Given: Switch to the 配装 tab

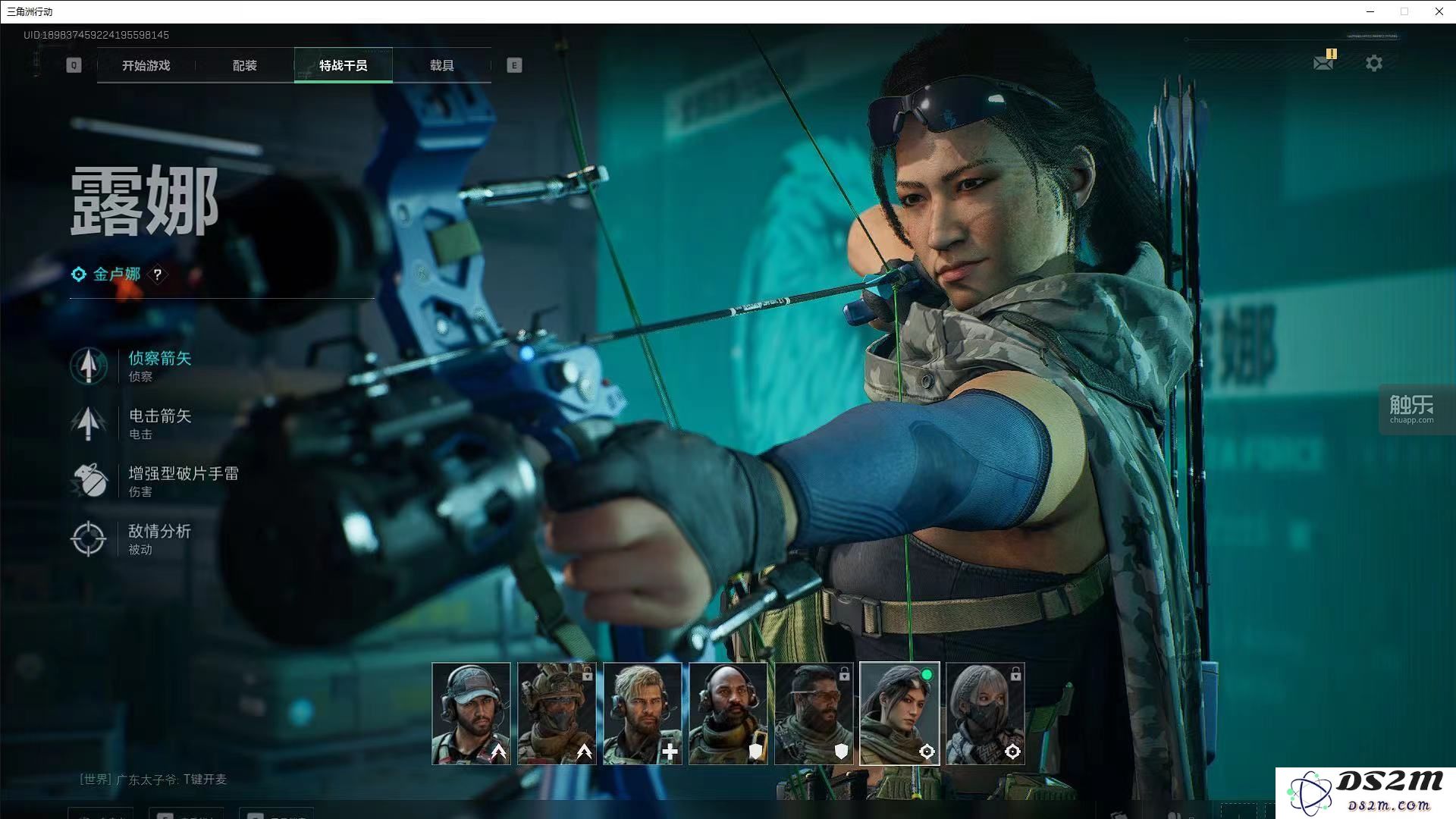Looking at the screenshot, I should [x=245, y=65].
